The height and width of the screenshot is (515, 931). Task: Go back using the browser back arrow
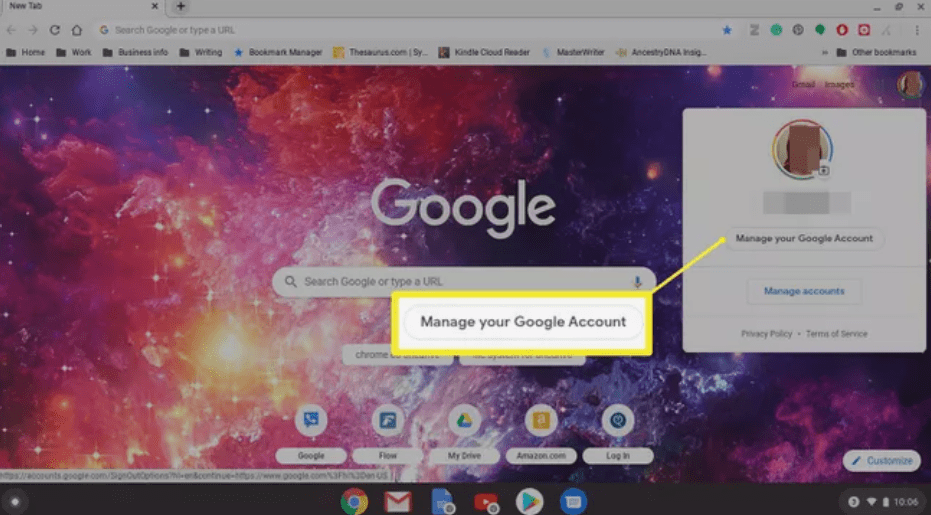pyautogui.click(x=11, y=30)
